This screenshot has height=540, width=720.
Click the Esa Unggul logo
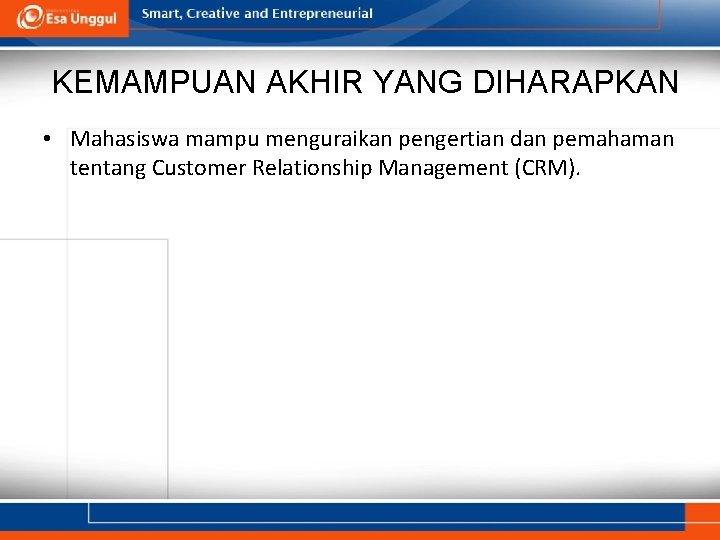pyautogui.click(x=67, y=18)
